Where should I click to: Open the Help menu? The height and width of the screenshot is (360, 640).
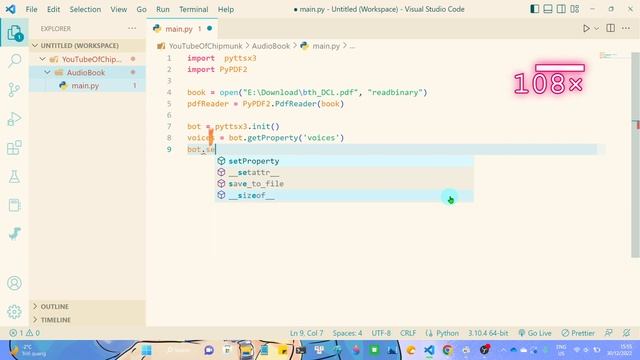click(x=226, y=9)
